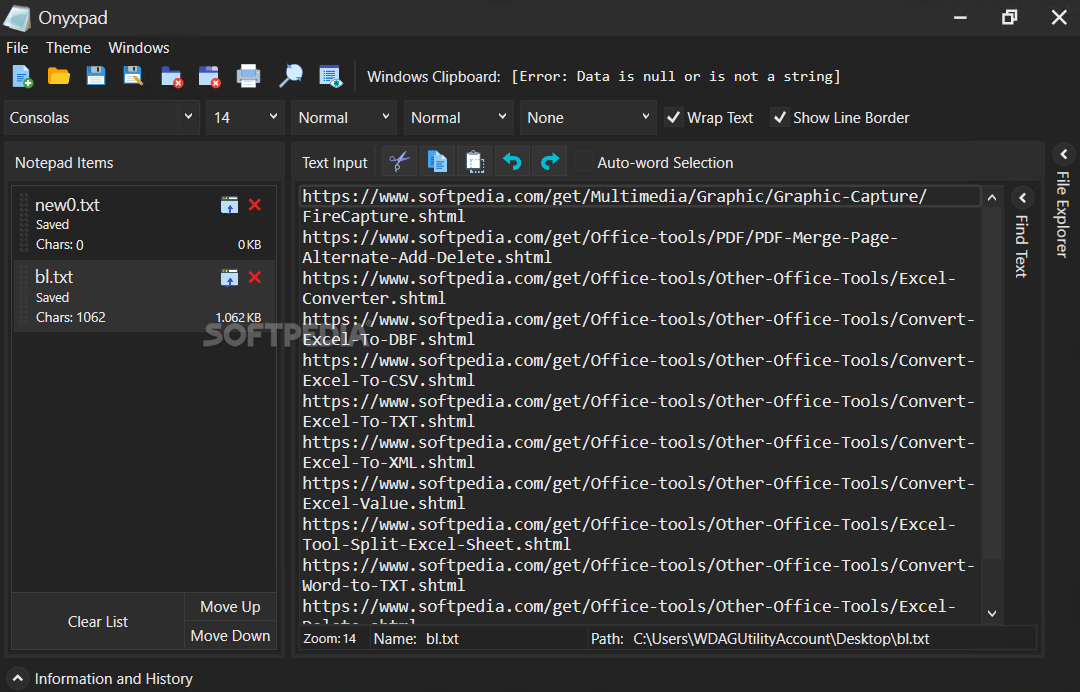Open the Windows menu
The height and width of the screenshot is (692, 1080).
click(138, 48)
